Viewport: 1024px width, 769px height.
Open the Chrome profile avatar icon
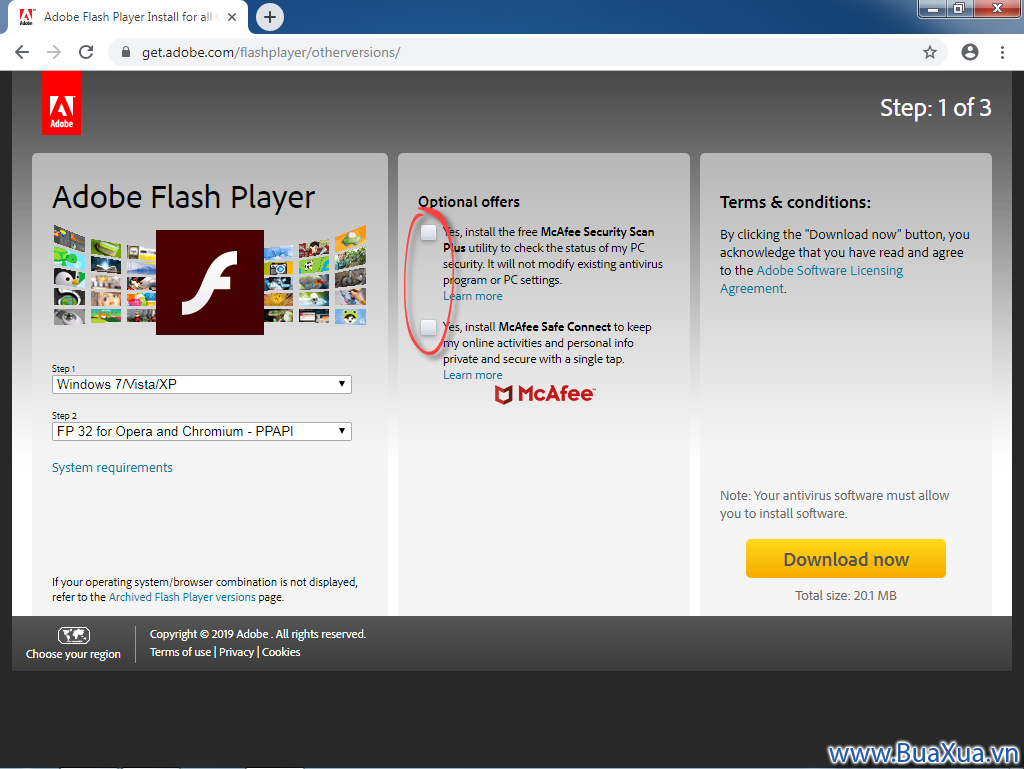(x=970, y=52)
